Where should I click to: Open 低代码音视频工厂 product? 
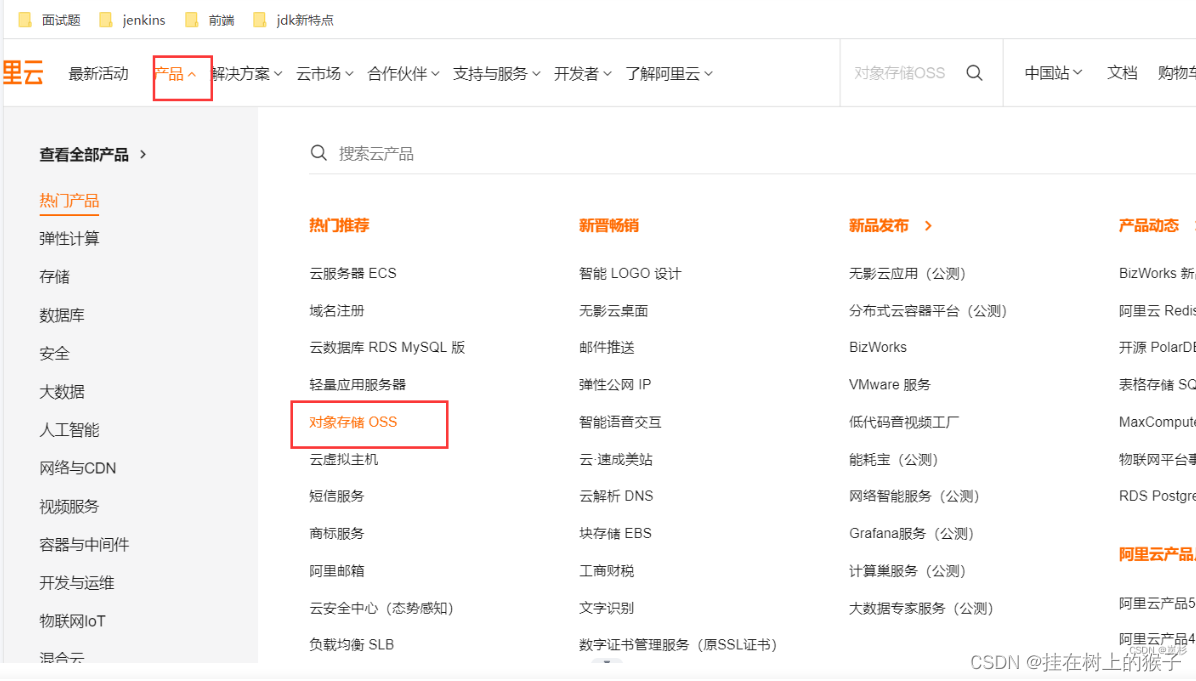(904, 422)
